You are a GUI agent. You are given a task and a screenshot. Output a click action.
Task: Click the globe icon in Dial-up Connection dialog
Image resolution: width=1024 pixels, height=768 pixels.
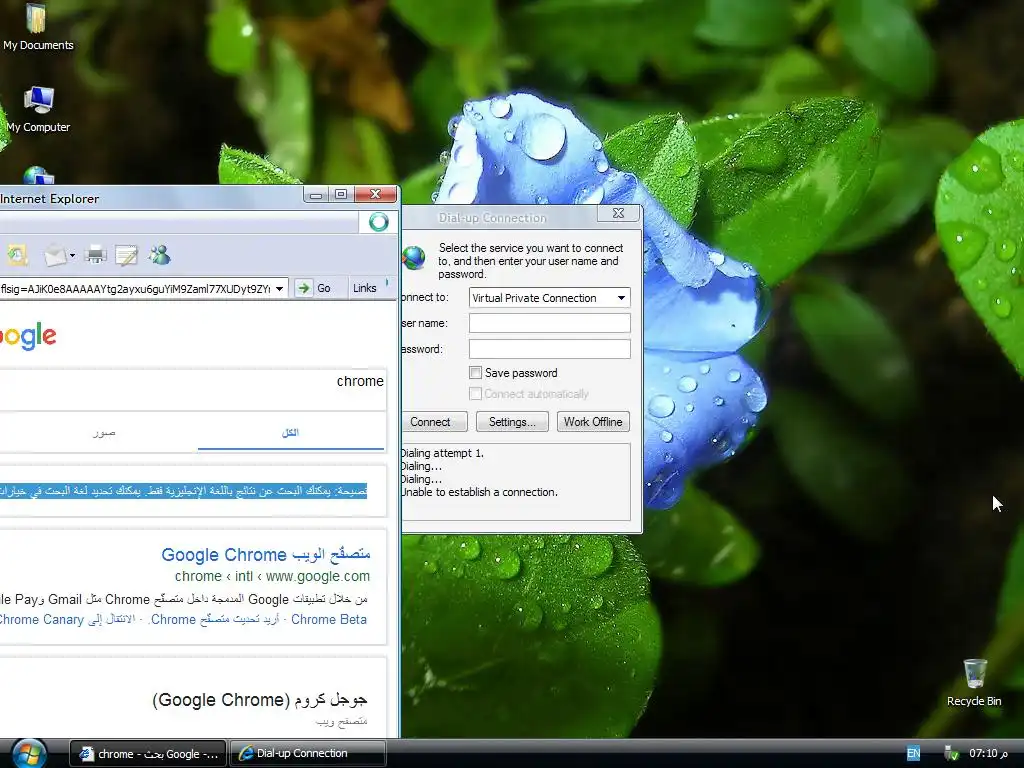click(413, 258)
